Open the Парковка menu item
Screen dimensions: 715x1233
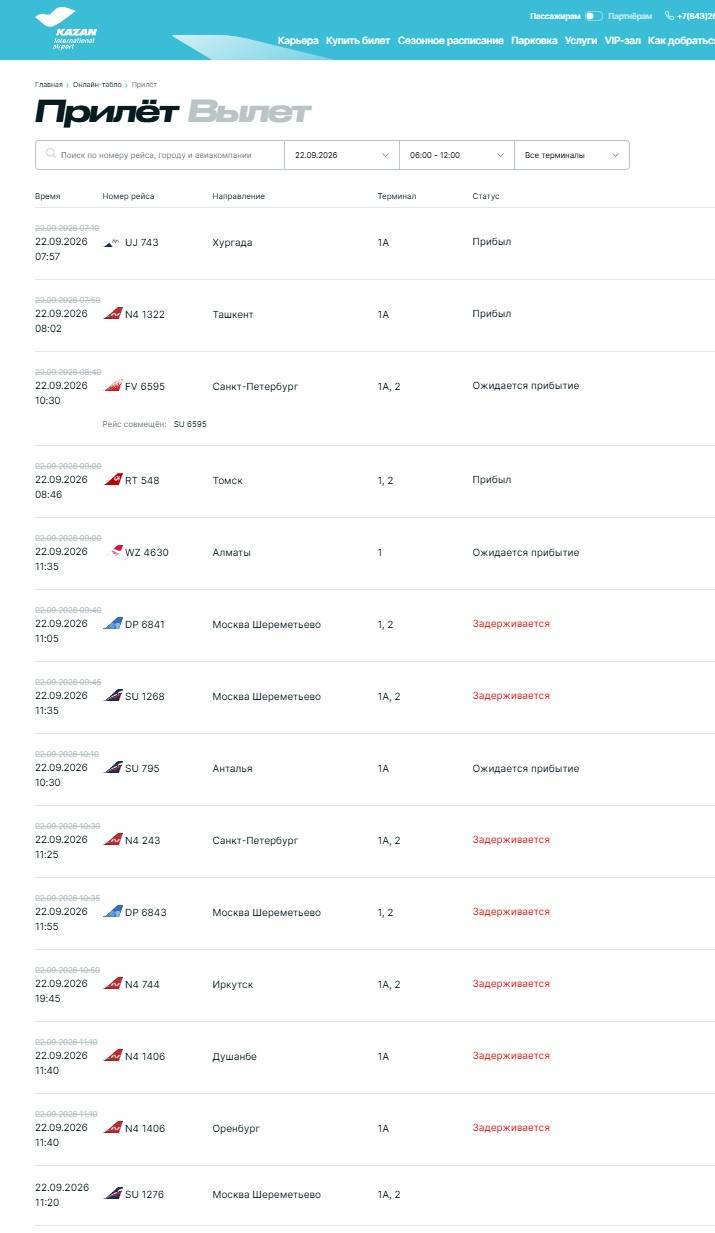point(534,41)
